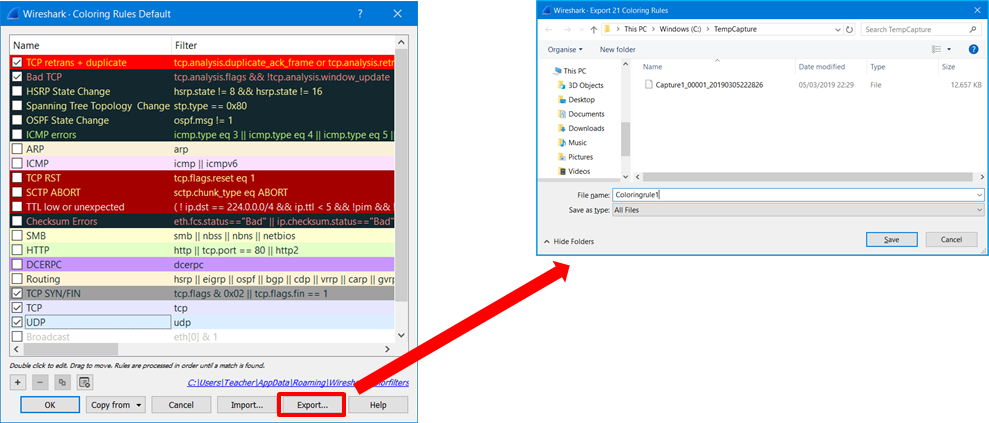This screenshot has width=989, height=423.
Task: Sort files by the Date modified column
Action: [x=822, y=67]
